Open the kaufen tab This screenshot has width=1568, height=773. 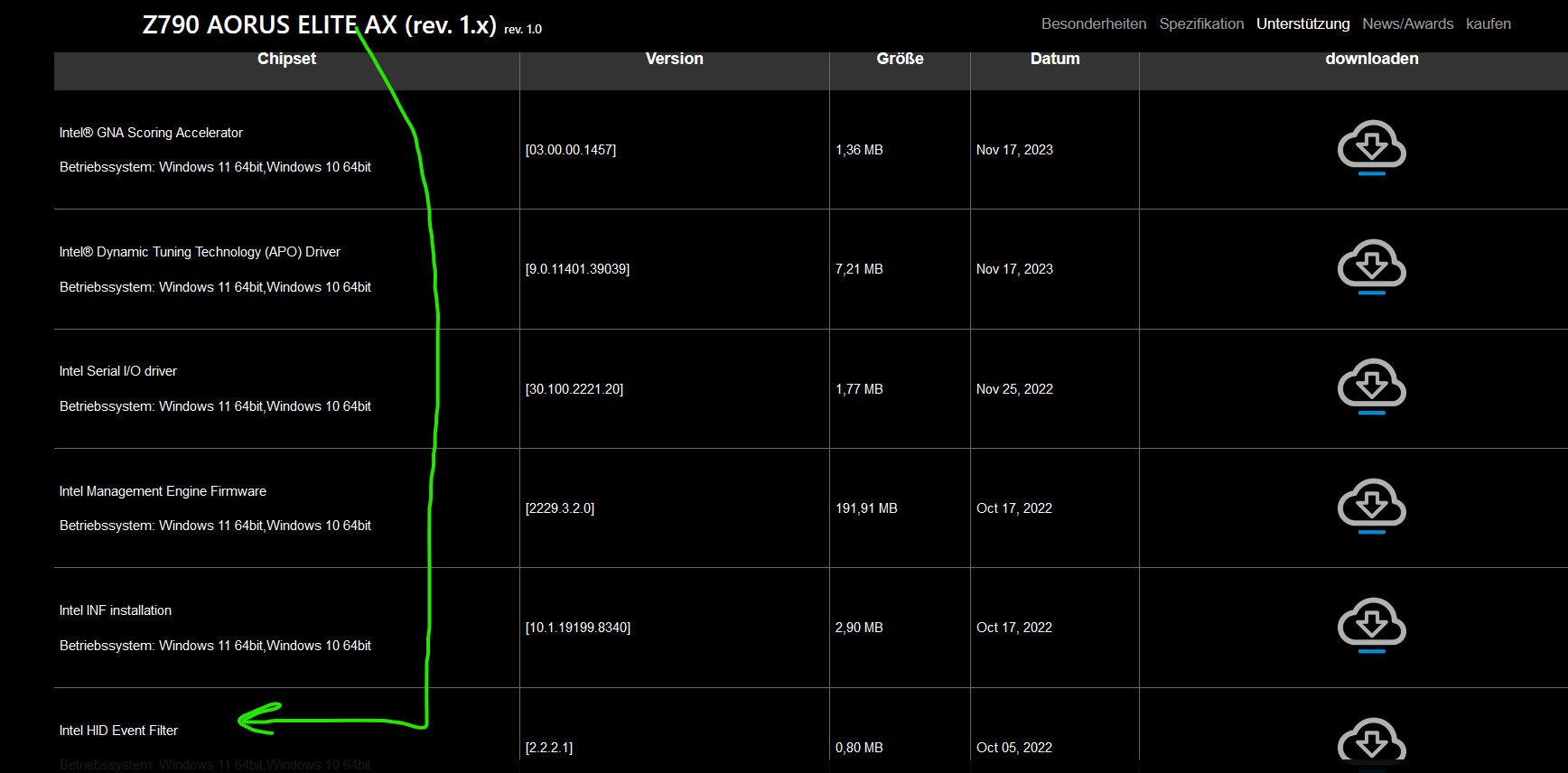click(x=1489, y=24)
